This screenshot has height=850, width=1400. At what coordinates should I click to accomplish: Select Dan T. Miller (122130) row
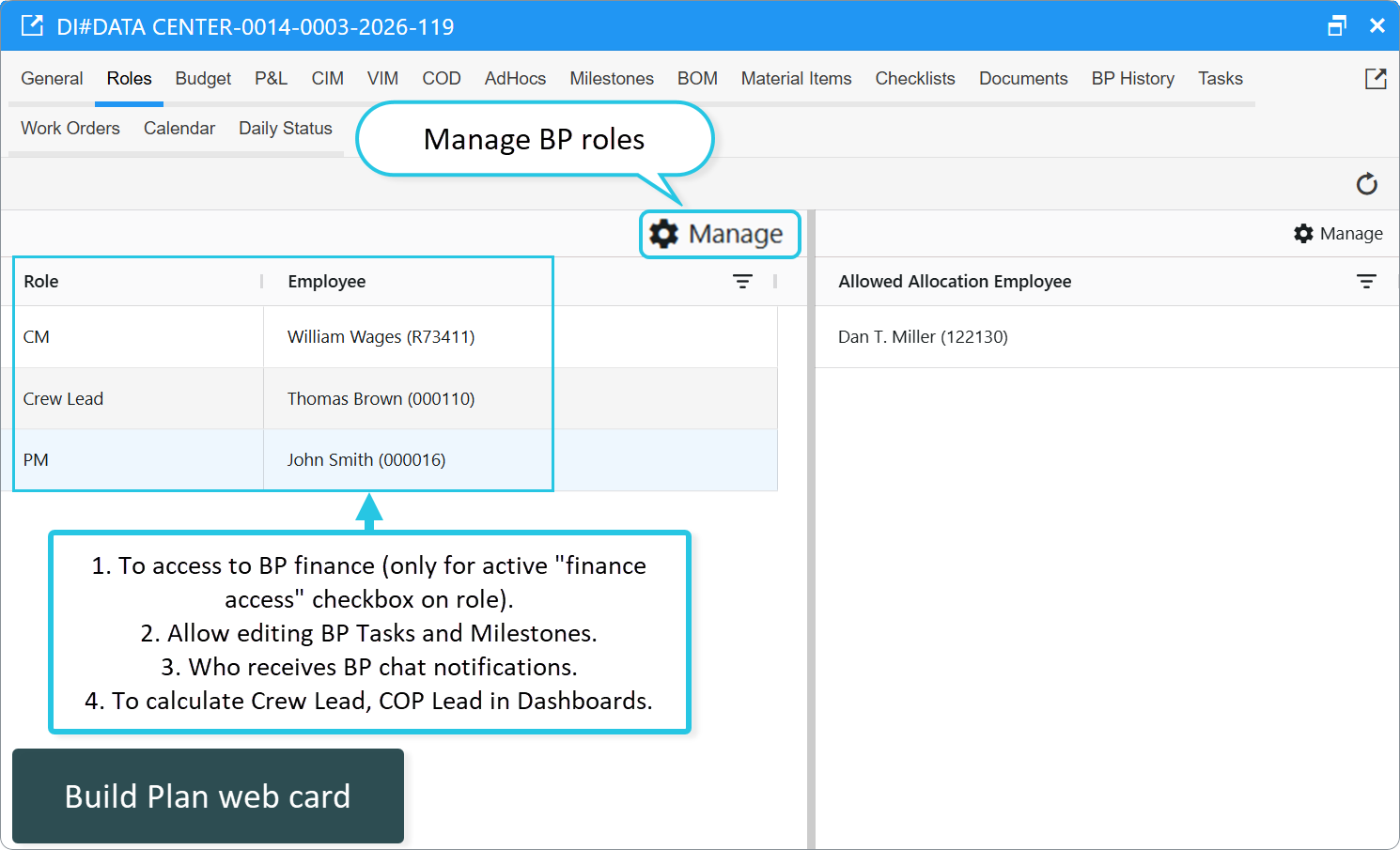[x=1107, y=337]
